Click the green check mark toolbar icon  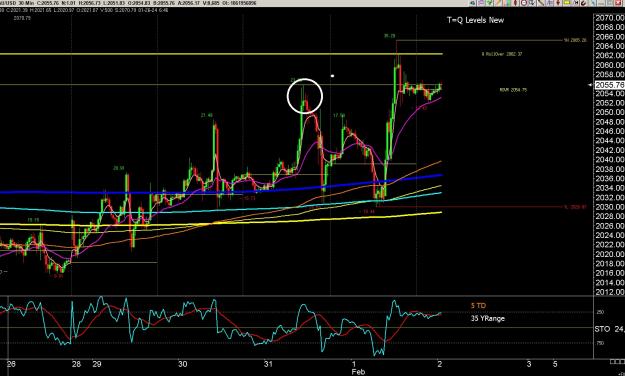pos(489,2)
